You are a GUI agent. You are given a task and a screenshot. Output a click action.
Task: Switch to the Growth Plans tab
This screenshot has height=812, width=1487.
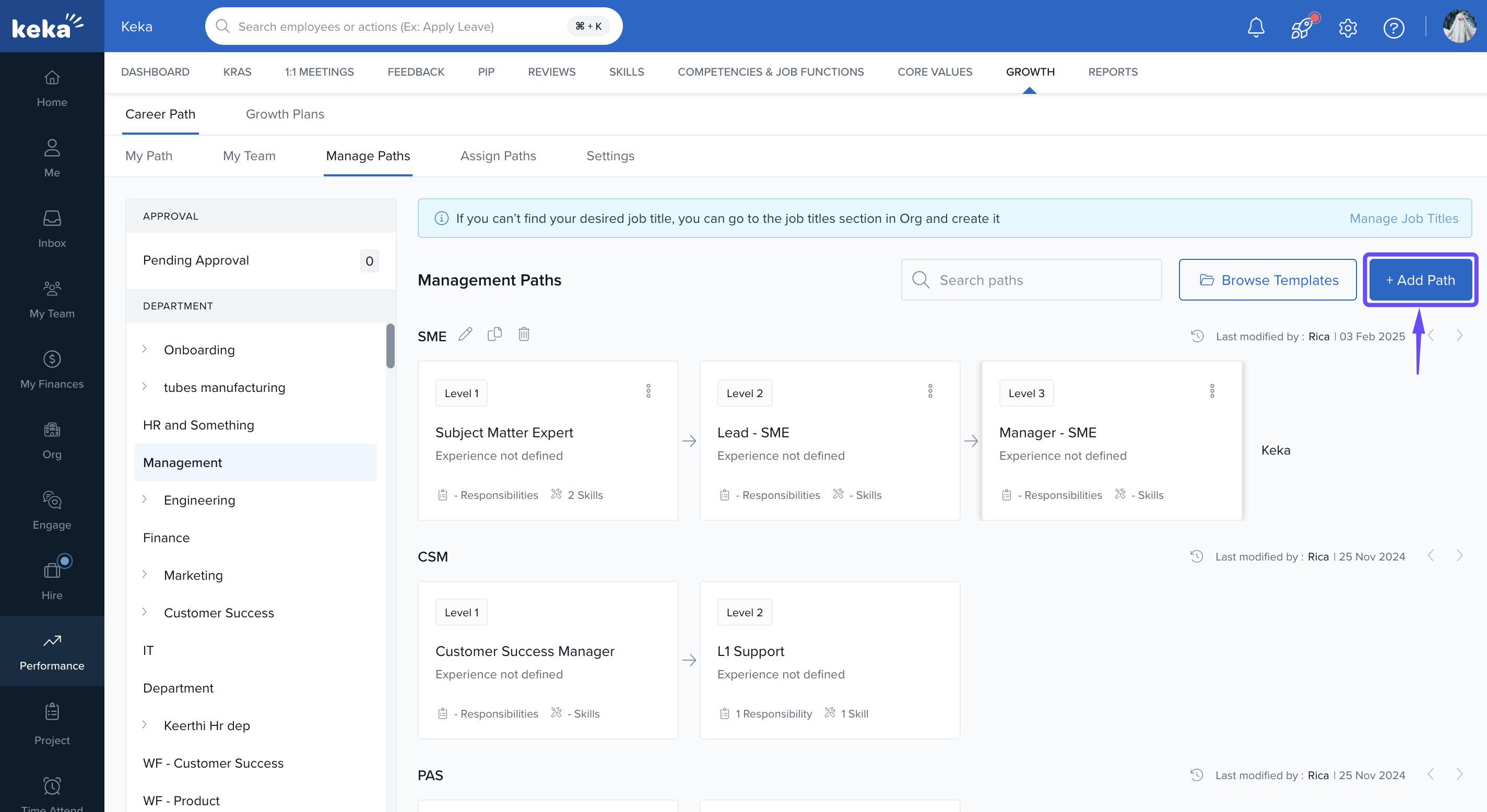tap(285, 114)
